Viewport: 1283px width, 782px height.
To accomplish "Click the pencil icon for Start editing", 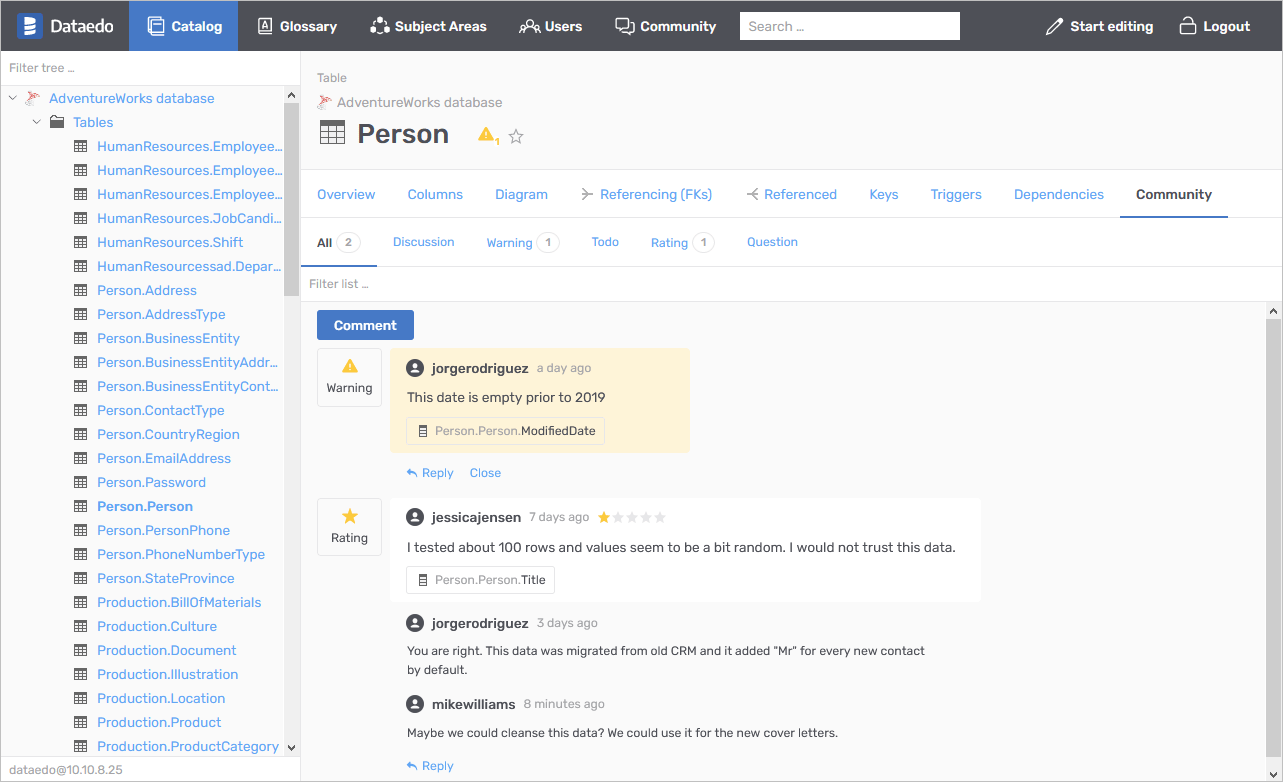I will click(x=1054, y=27).
